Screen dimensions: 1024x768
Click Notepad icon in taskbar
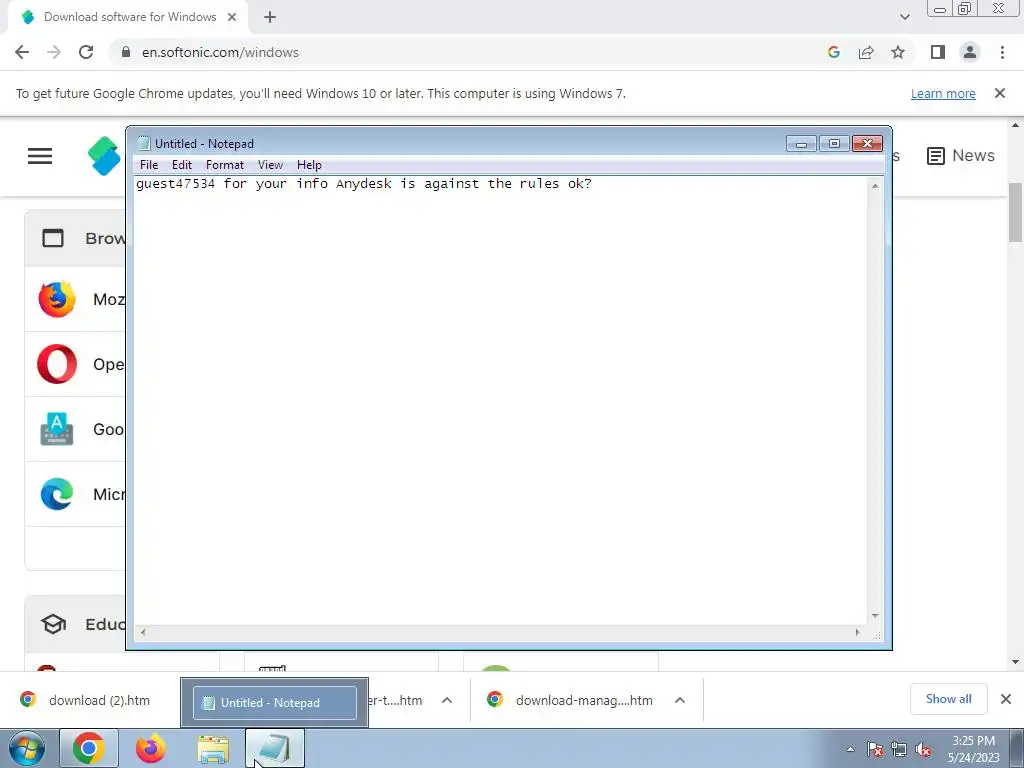(x=275, y=748)
